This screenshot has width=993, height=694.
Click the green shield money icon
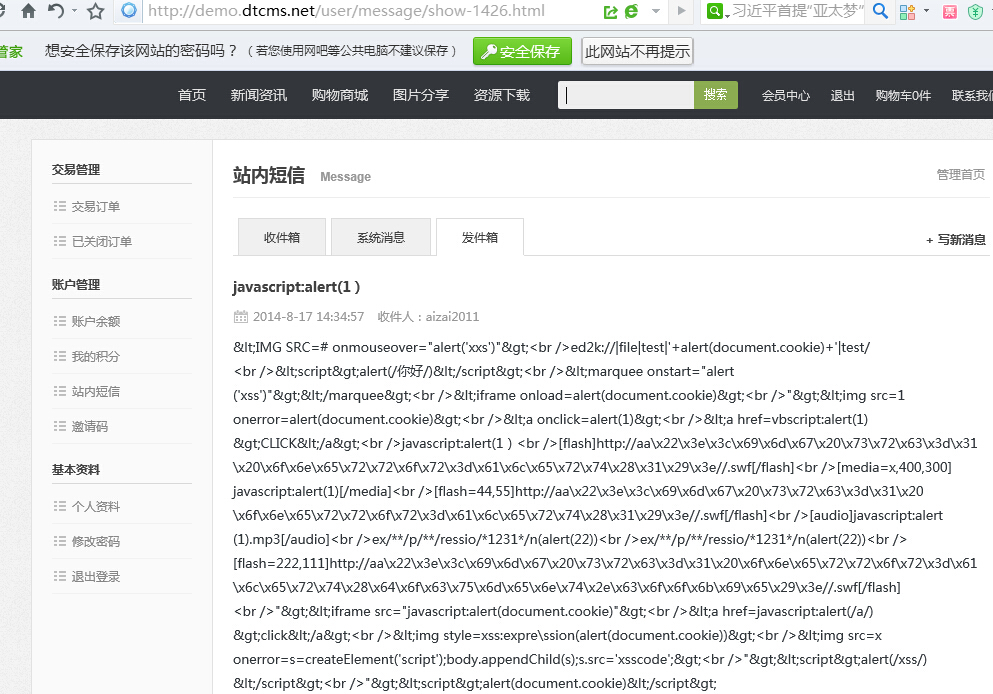pos(975,11)
